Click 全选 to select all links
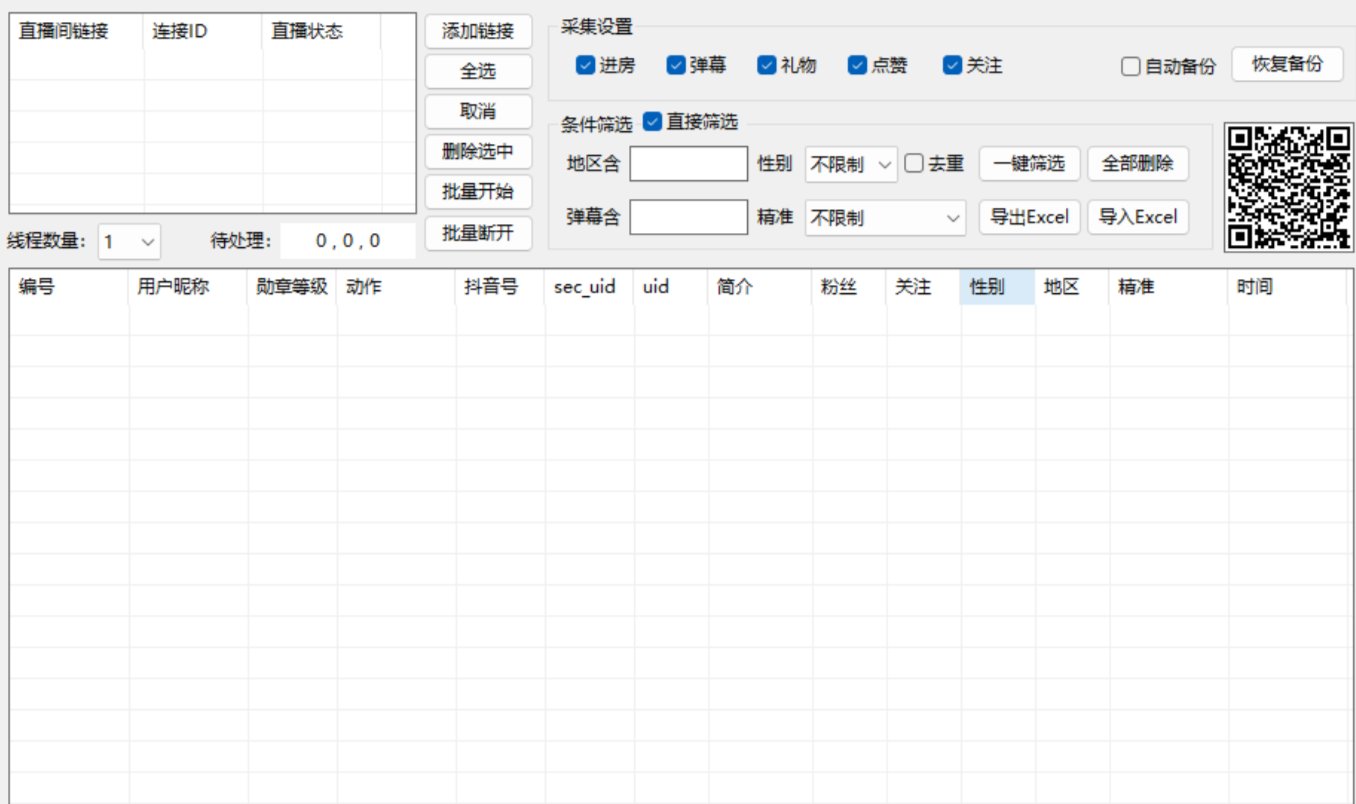The image size is (1356, 804). click(x=478, y=71)
